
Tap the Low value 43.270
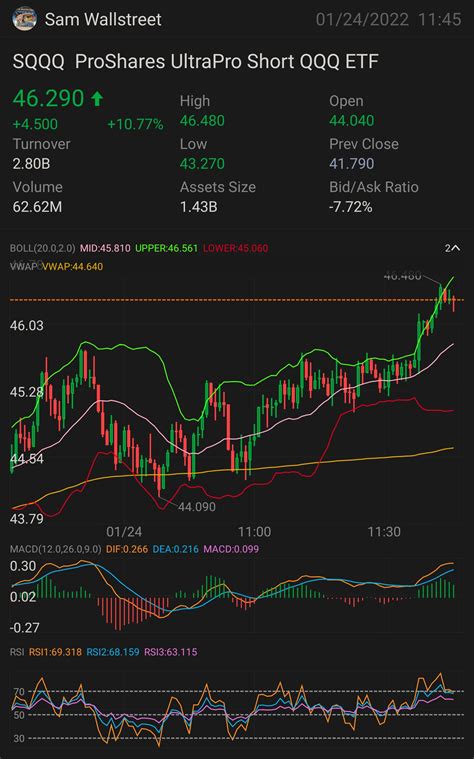pos(202,164)
